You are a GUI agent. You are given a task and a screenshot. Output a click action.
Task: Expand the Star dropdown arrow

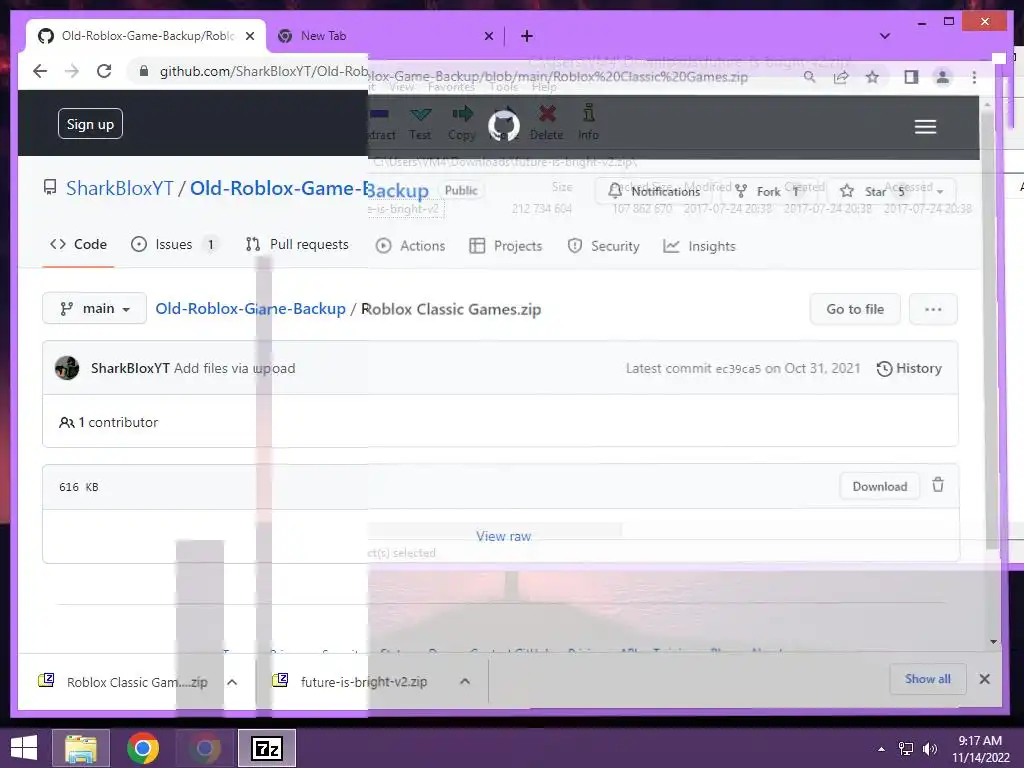click(940, 191)
